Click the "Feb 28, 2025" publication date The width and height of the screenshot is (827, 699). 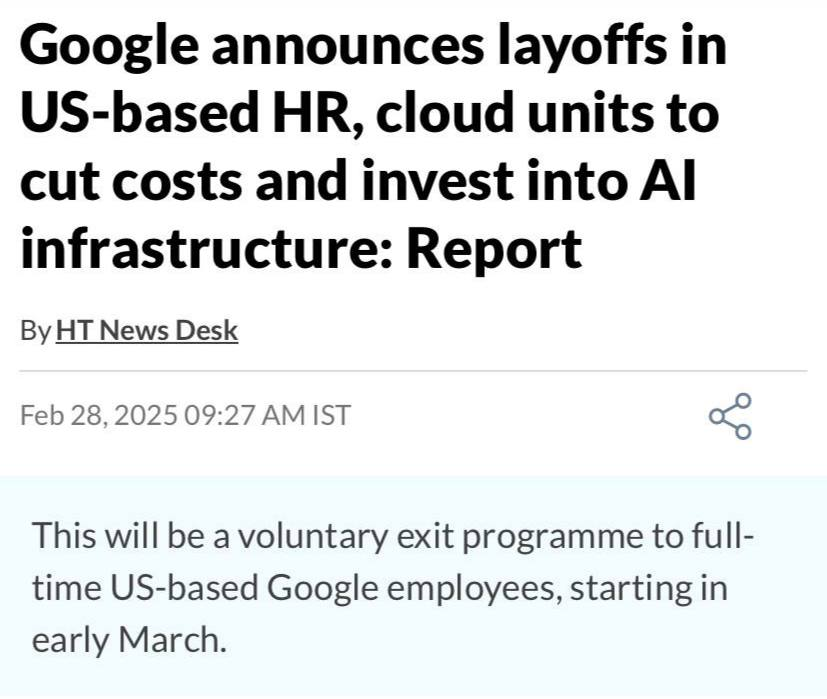99,415
